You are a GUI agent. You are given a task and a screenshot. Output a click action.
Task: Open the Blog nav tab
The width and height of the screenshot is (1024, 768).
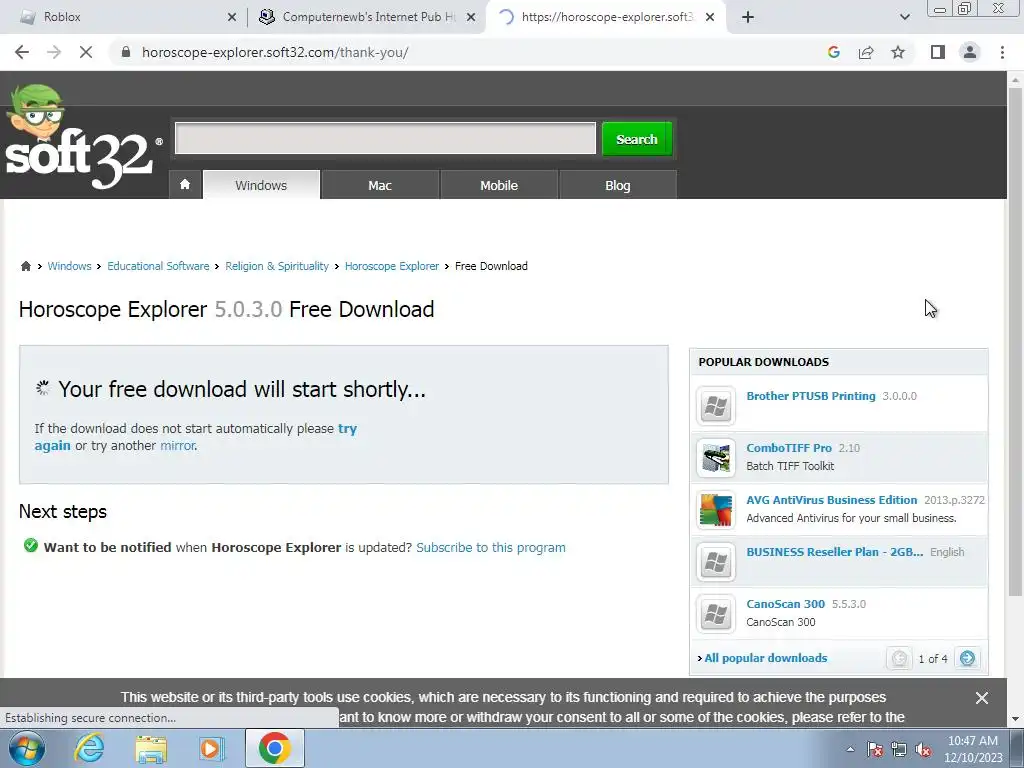618,185
